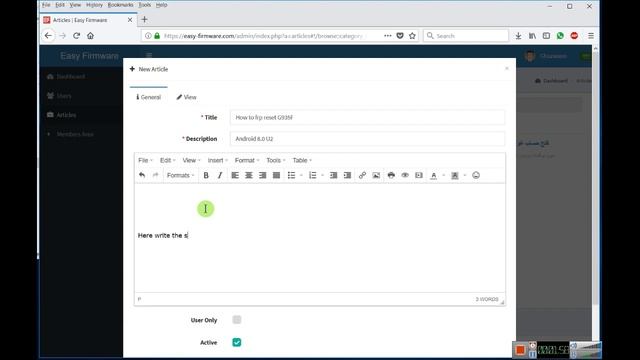640x360 pixels.
Task: Open Firefox Bookmarks menu
Action: [120, 5]
